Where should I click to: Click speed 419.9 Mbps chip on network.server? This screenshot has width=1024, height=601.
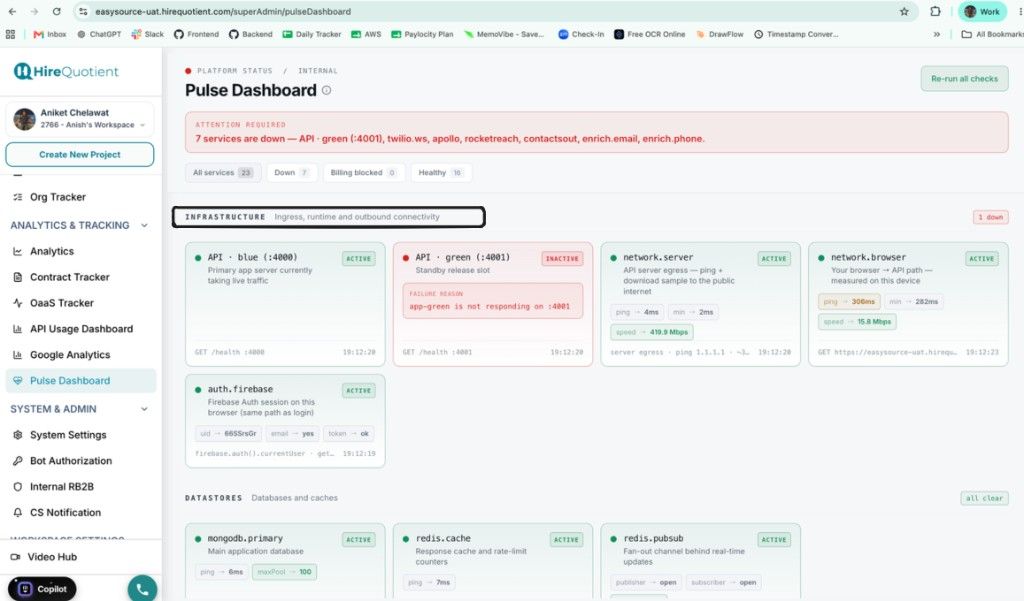pos(651,333)
